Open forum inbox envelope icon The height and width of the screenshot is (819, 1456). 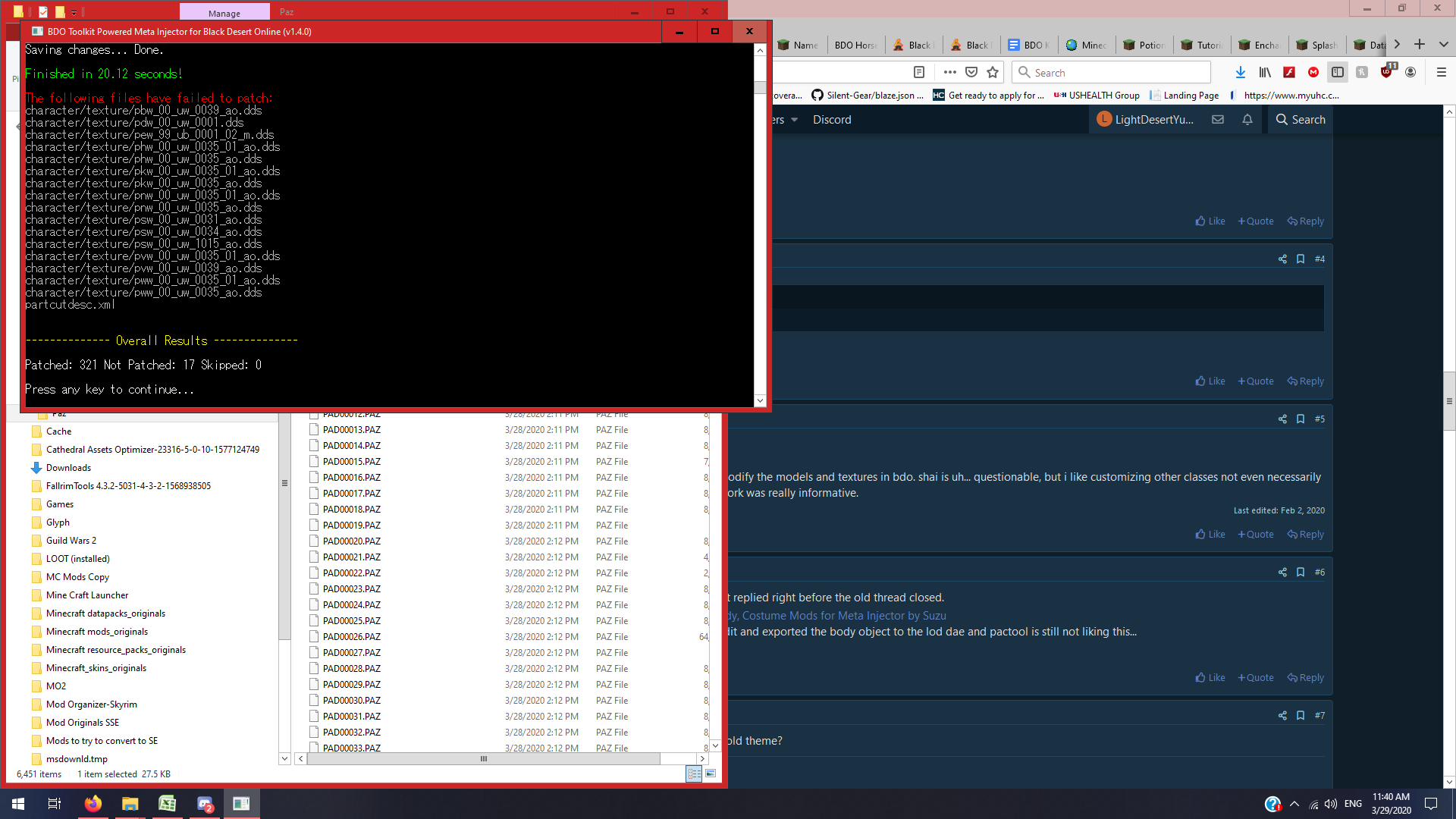(1218, 120)
